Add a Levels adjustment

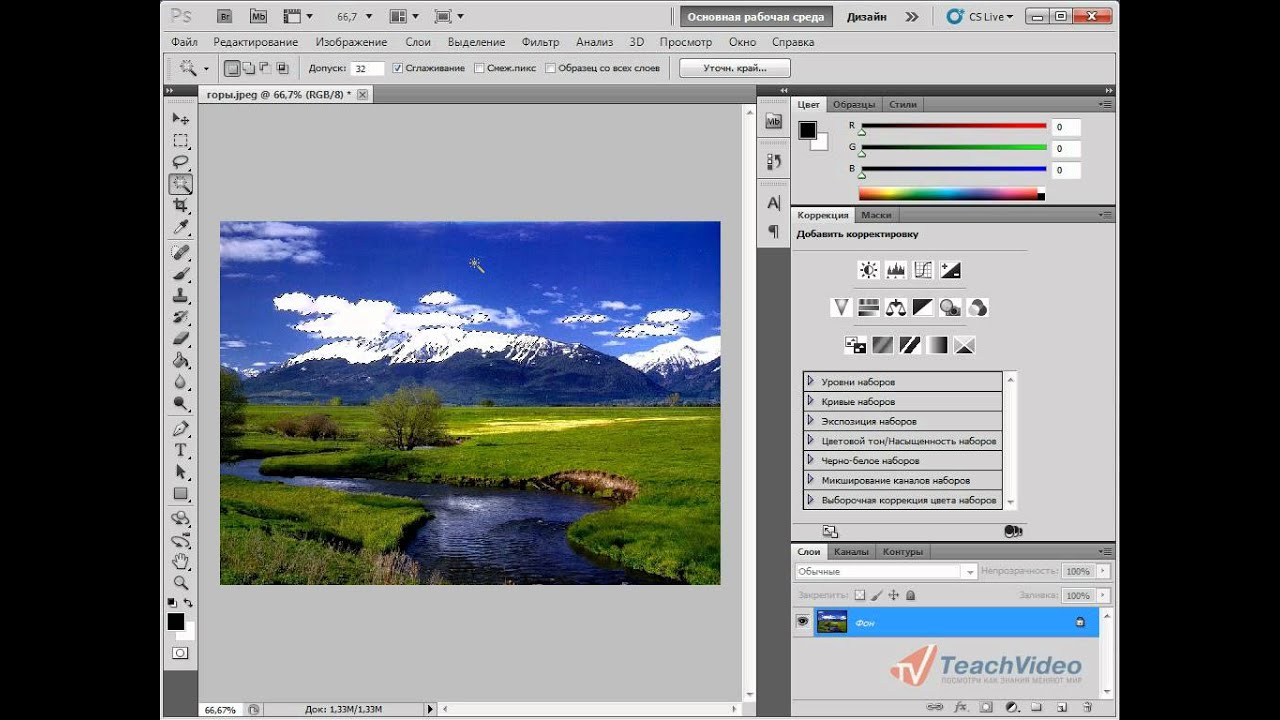coord(895,270)
